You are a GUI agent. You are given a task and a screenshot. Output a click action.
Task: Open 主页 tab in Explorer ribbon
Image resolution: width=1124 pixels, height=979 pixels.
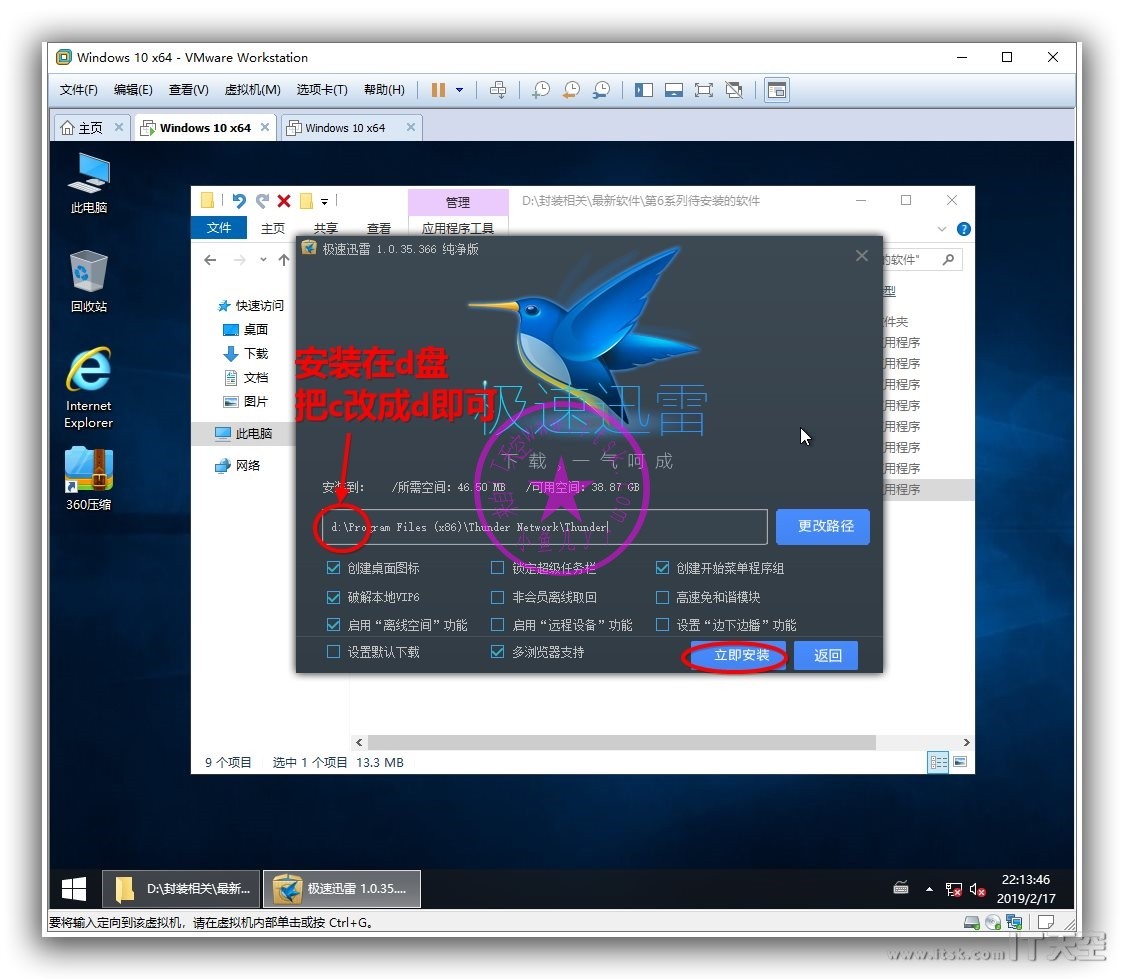(x=272, y=228)
